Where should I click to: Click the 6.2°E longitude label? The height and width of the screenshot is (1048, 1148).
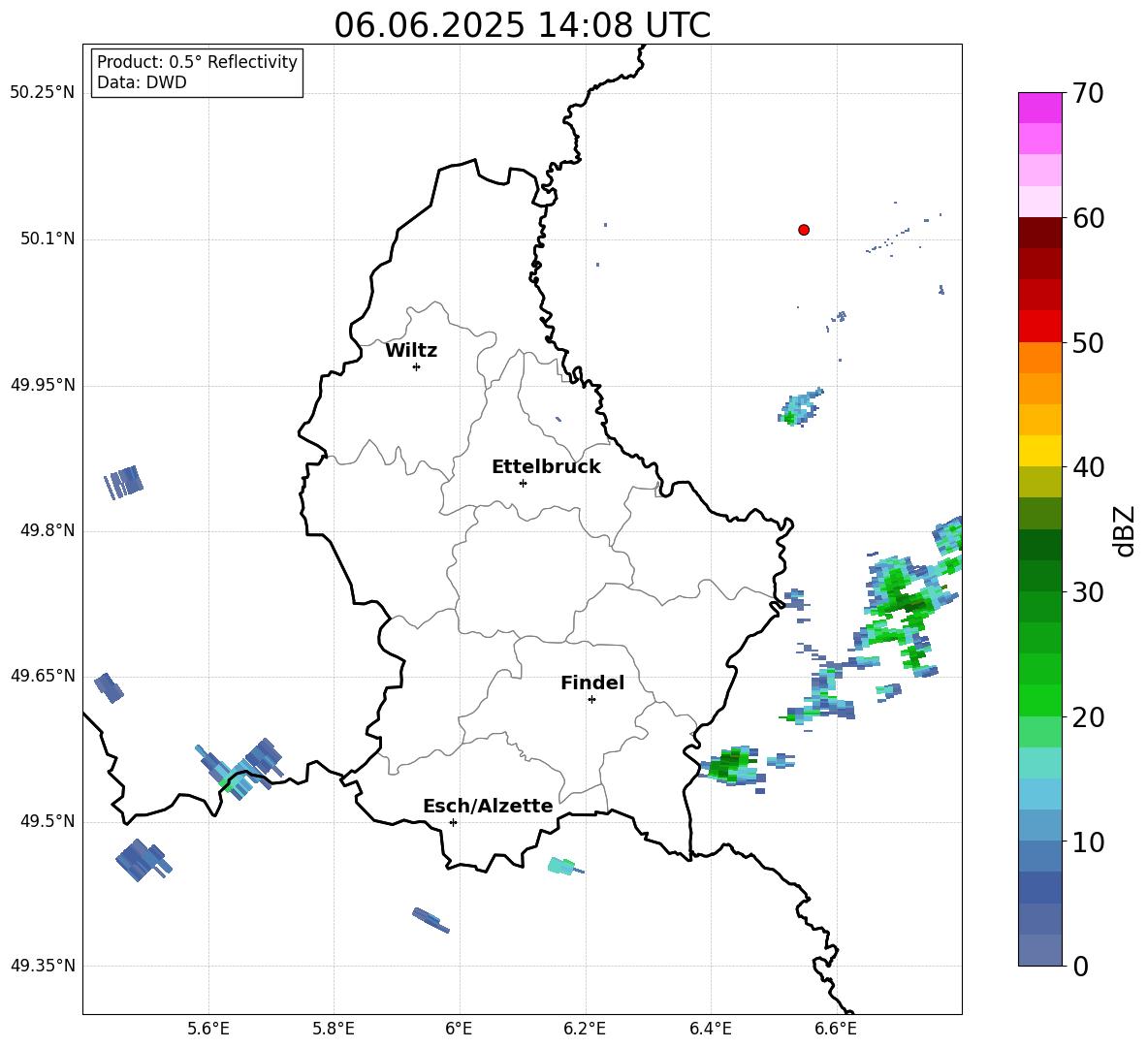(585, 1029)
